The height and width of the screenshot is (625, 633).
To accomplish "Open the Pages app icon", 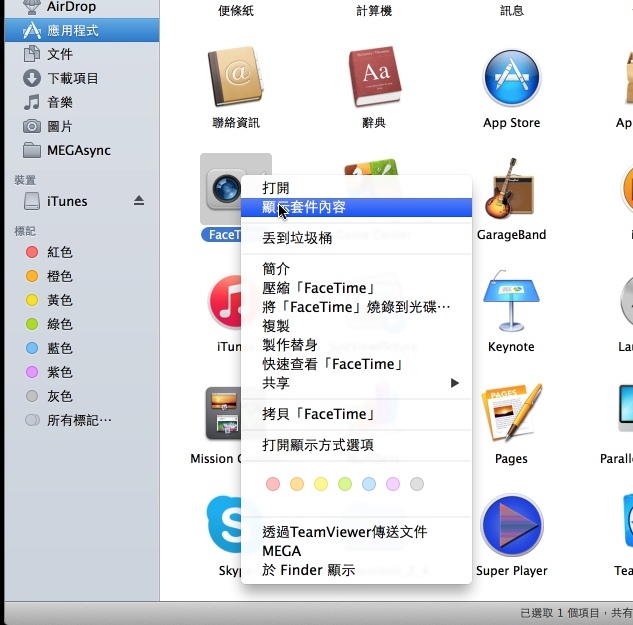I will click(x=512, y=413).
